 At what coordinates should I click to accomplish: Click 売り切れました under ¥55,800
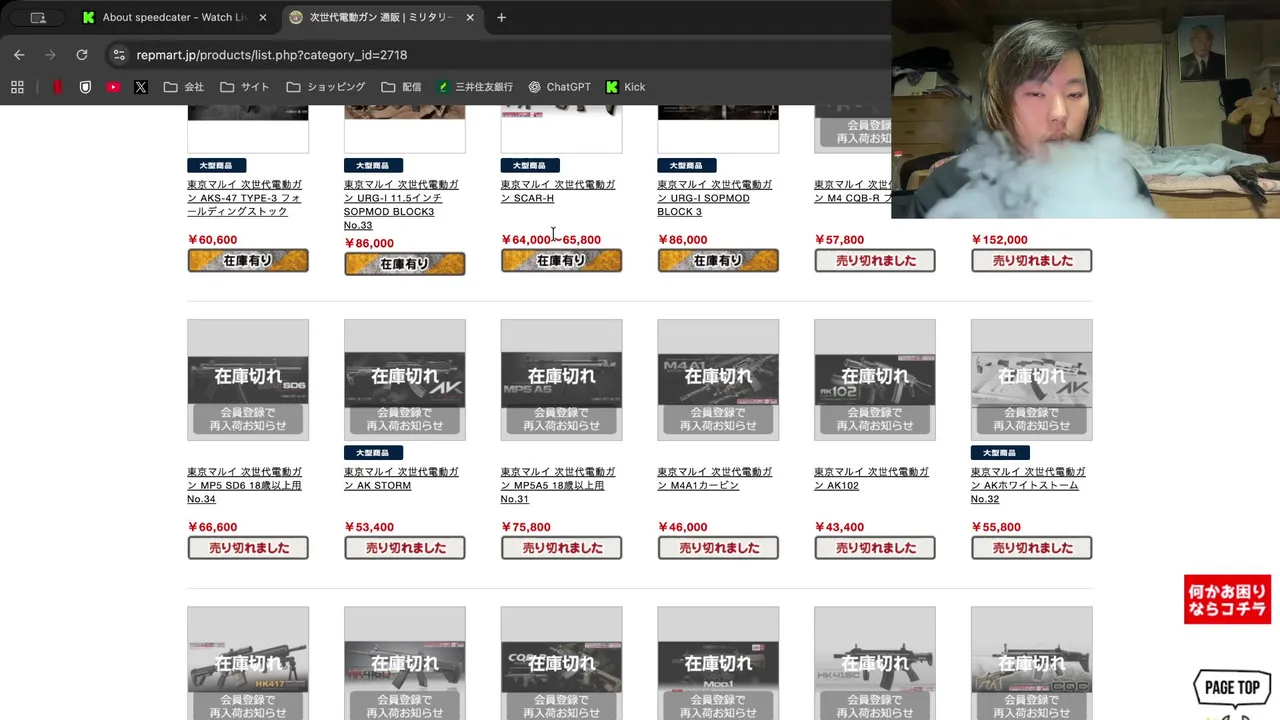(1032, 548)
